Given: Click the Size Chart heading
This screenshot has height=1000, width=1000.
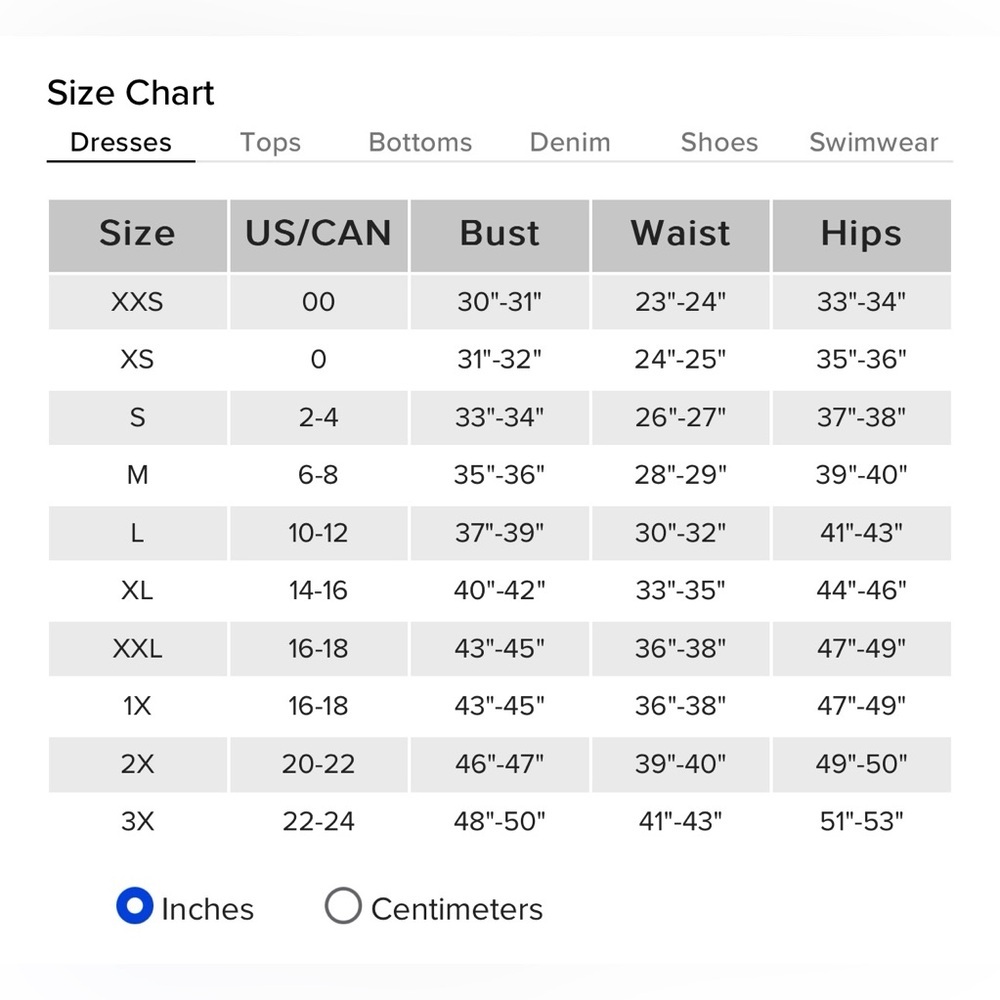Looking at the screenshot, I should pyautogui.click(x=131, y=93).
